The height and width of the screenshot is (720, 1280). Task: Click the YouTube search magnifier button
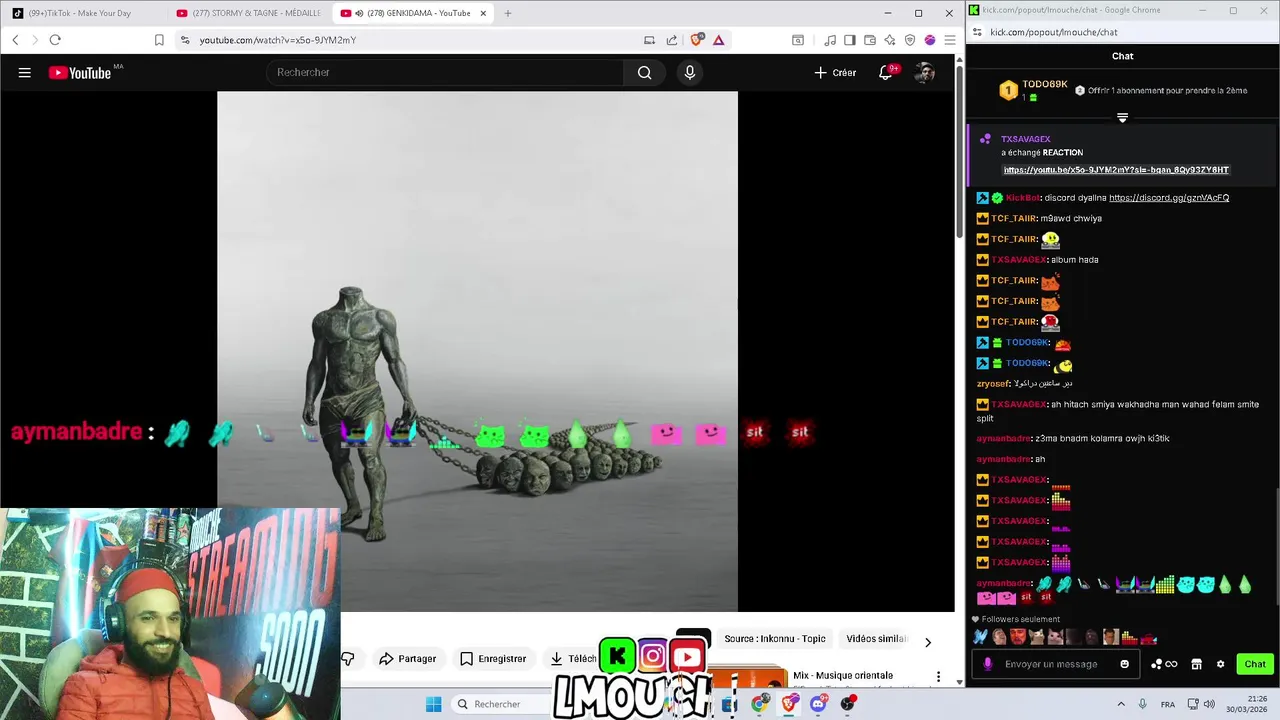(645, 72)
